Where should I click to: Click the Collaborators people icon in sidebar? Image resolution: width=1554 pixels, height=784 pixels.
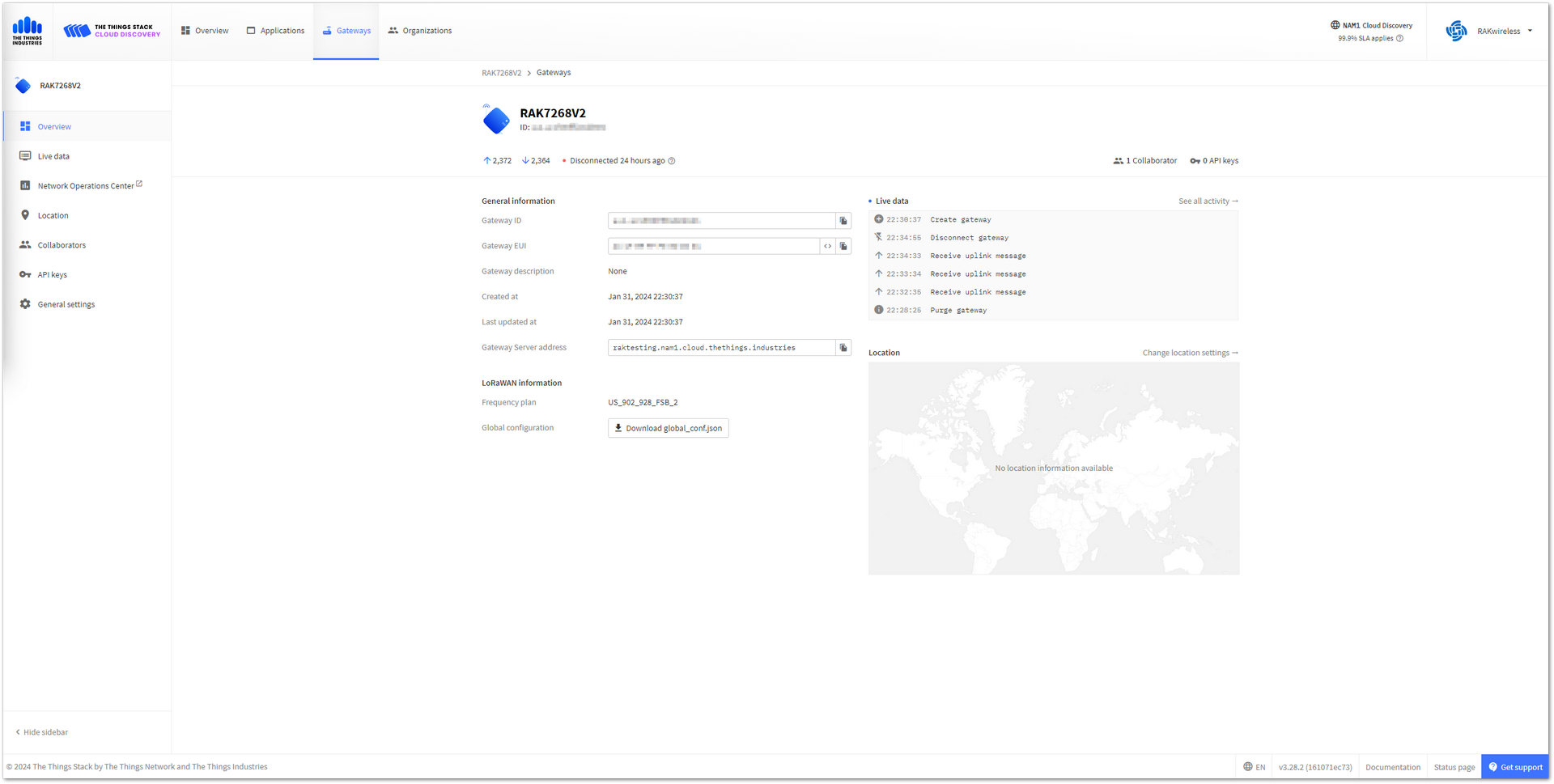(25, 244)
